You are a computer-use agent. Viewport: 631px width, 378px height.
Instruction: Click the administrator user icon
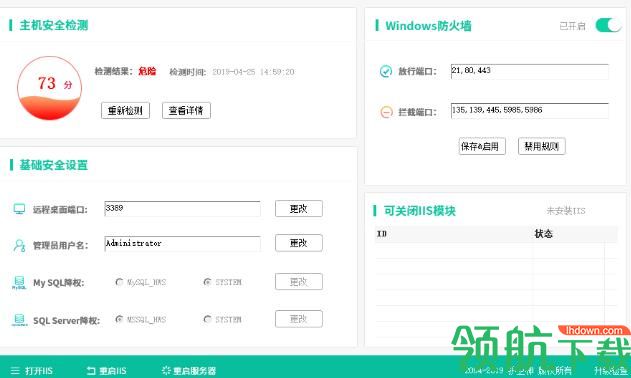click(x=19, y=245)
